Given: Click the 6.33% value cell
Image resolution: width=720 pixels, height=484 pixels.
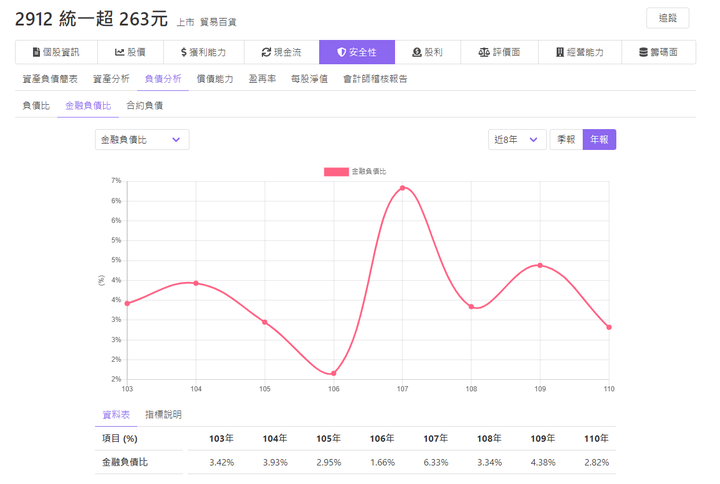Looking at the screenshot, I should 436,462.
